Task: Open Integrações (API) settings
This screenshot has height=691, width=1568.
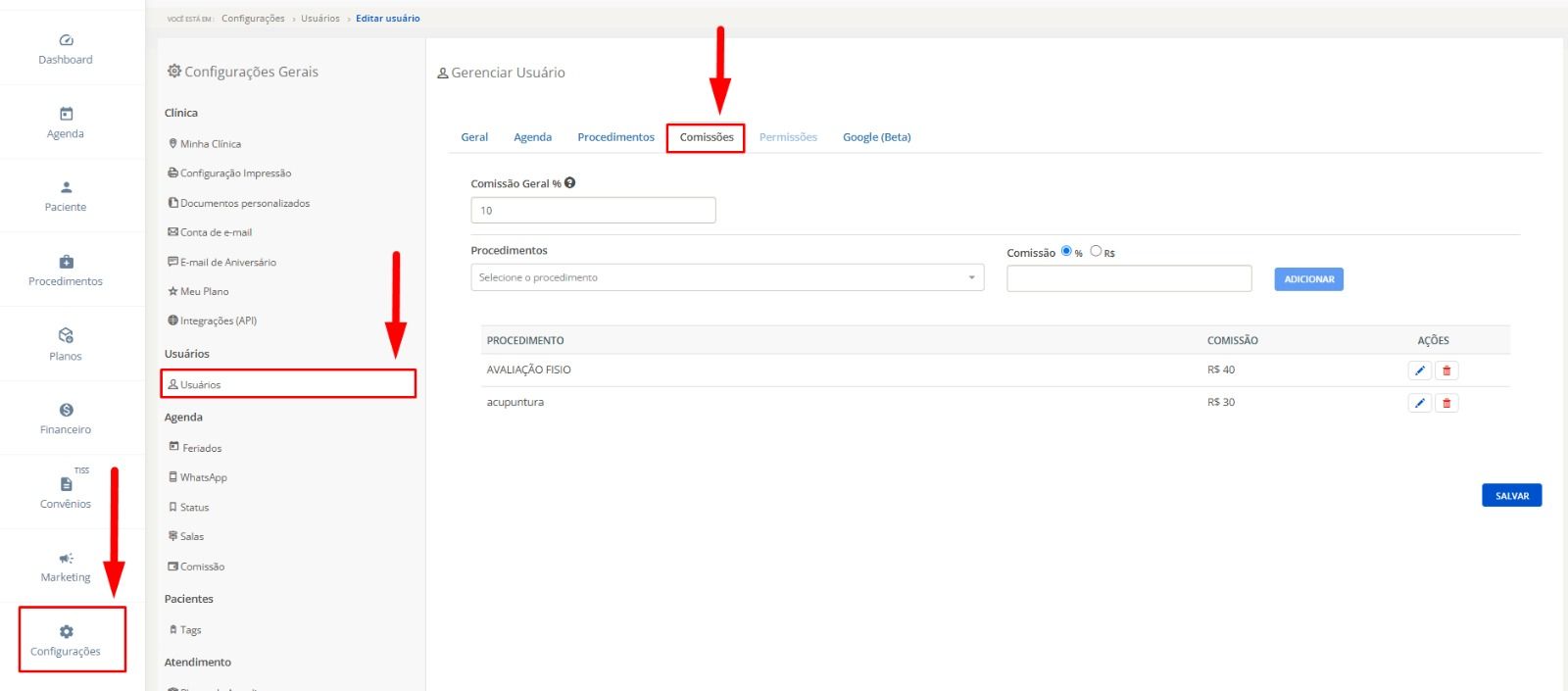Action: 213,321
